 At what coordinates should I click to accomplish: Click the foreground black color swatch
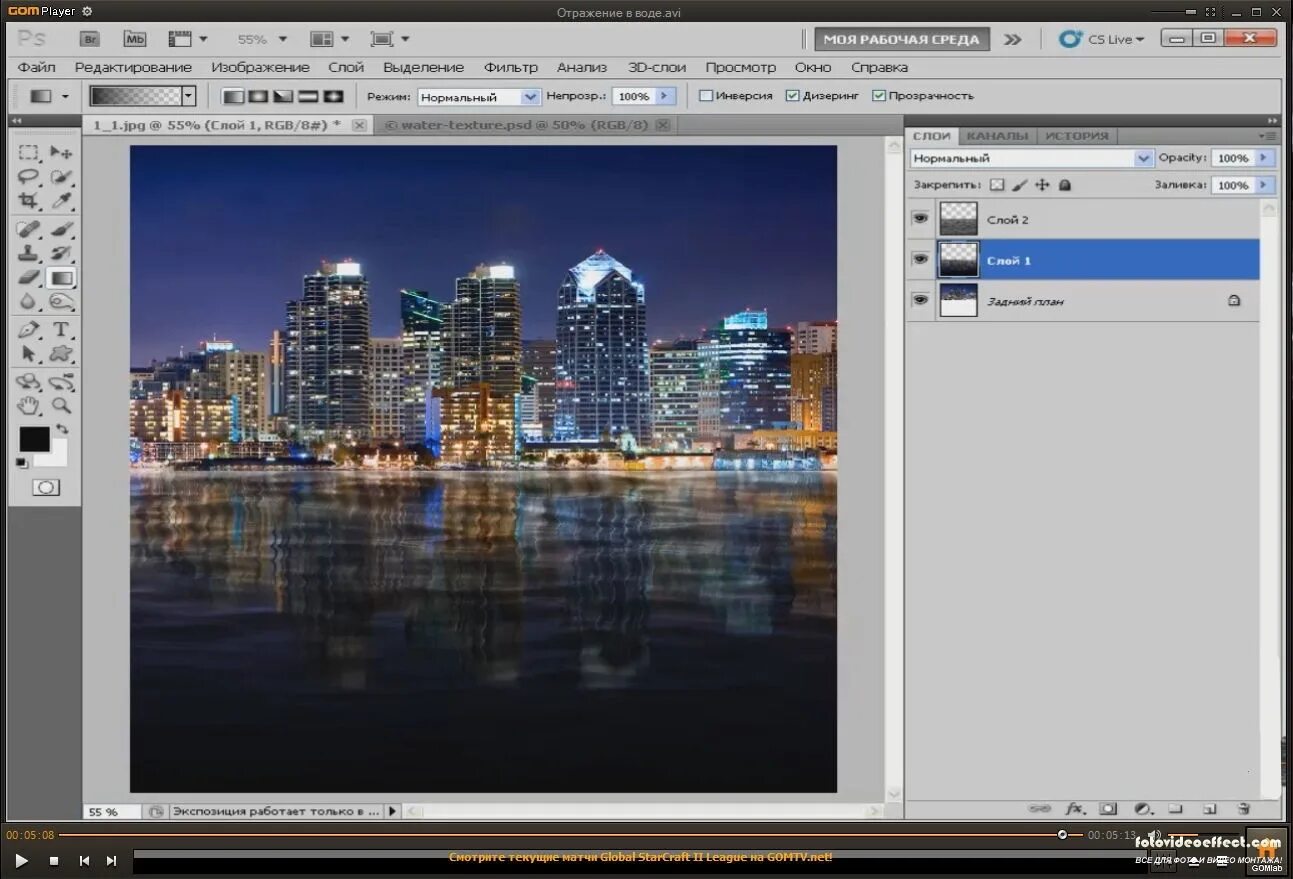pos(34,439)
